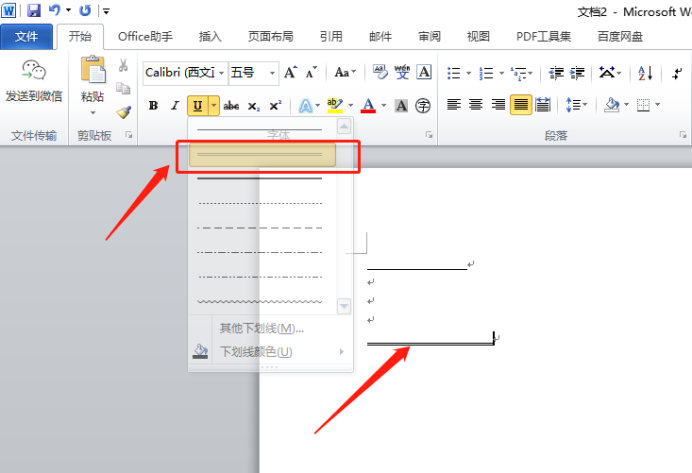
Task: Toggle justified paragraph alignment
Action: (x=521, y=105)
